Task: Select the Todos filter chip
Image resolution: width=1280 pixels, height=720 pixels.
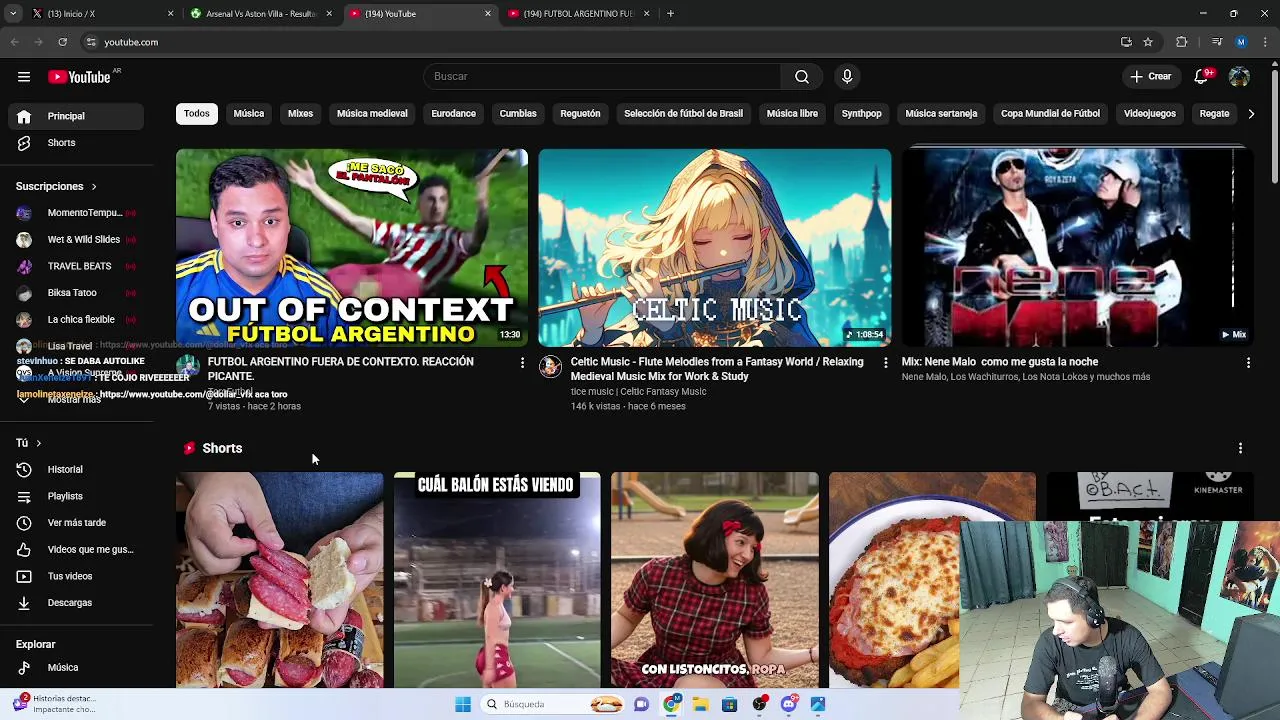Action: click(x=196, y=113)
